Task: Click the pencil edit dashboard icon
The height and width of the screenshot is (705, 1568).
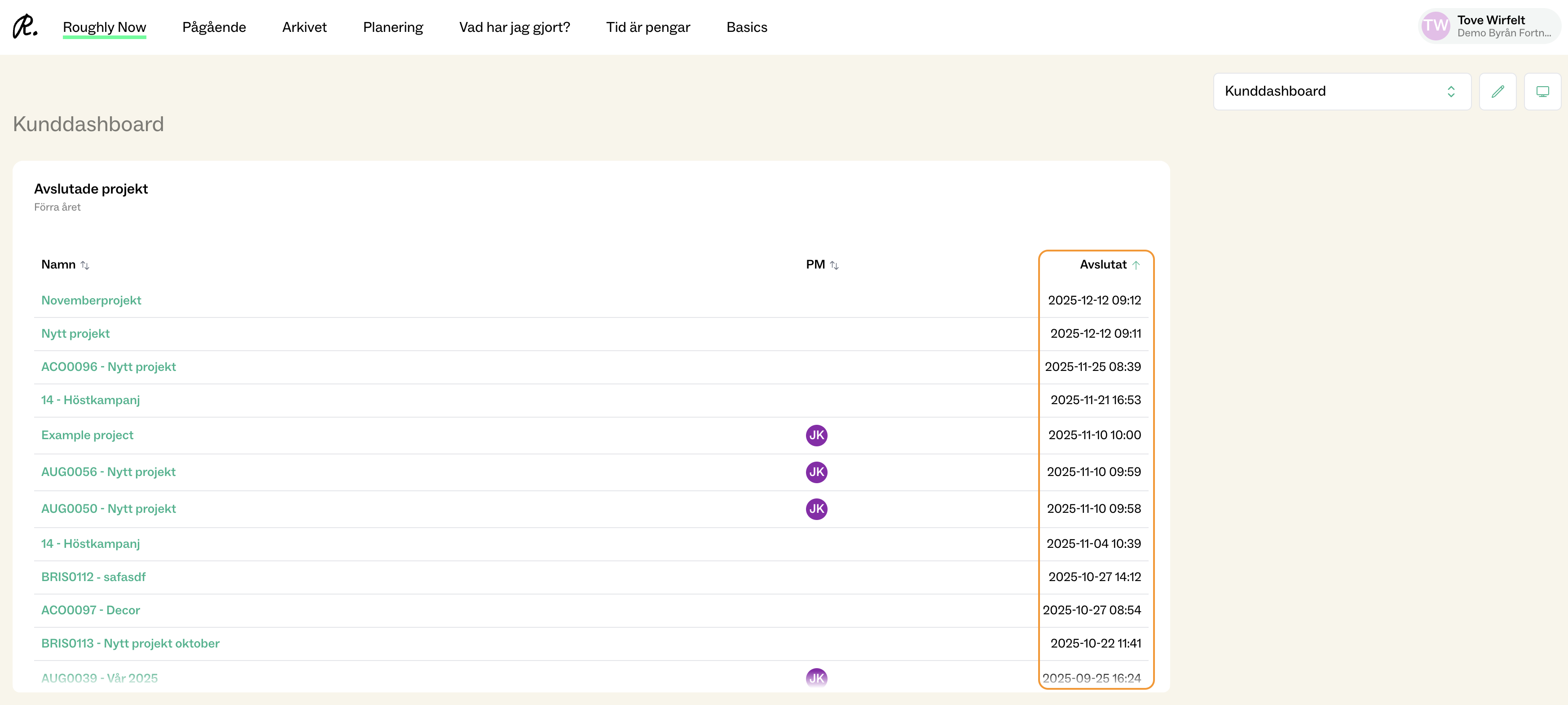Action: tap(1498, 91)
